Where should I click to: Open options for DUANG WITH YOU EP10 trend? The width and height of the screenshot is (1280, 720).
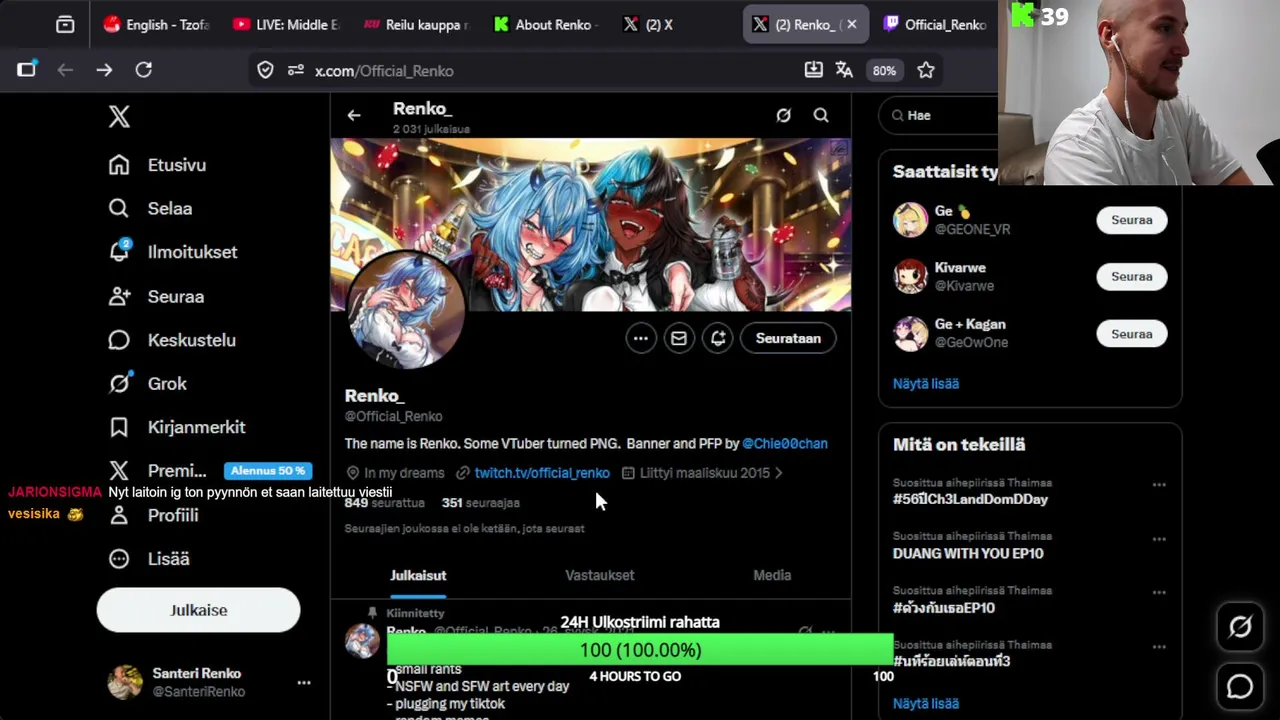tap(1159, 539)
